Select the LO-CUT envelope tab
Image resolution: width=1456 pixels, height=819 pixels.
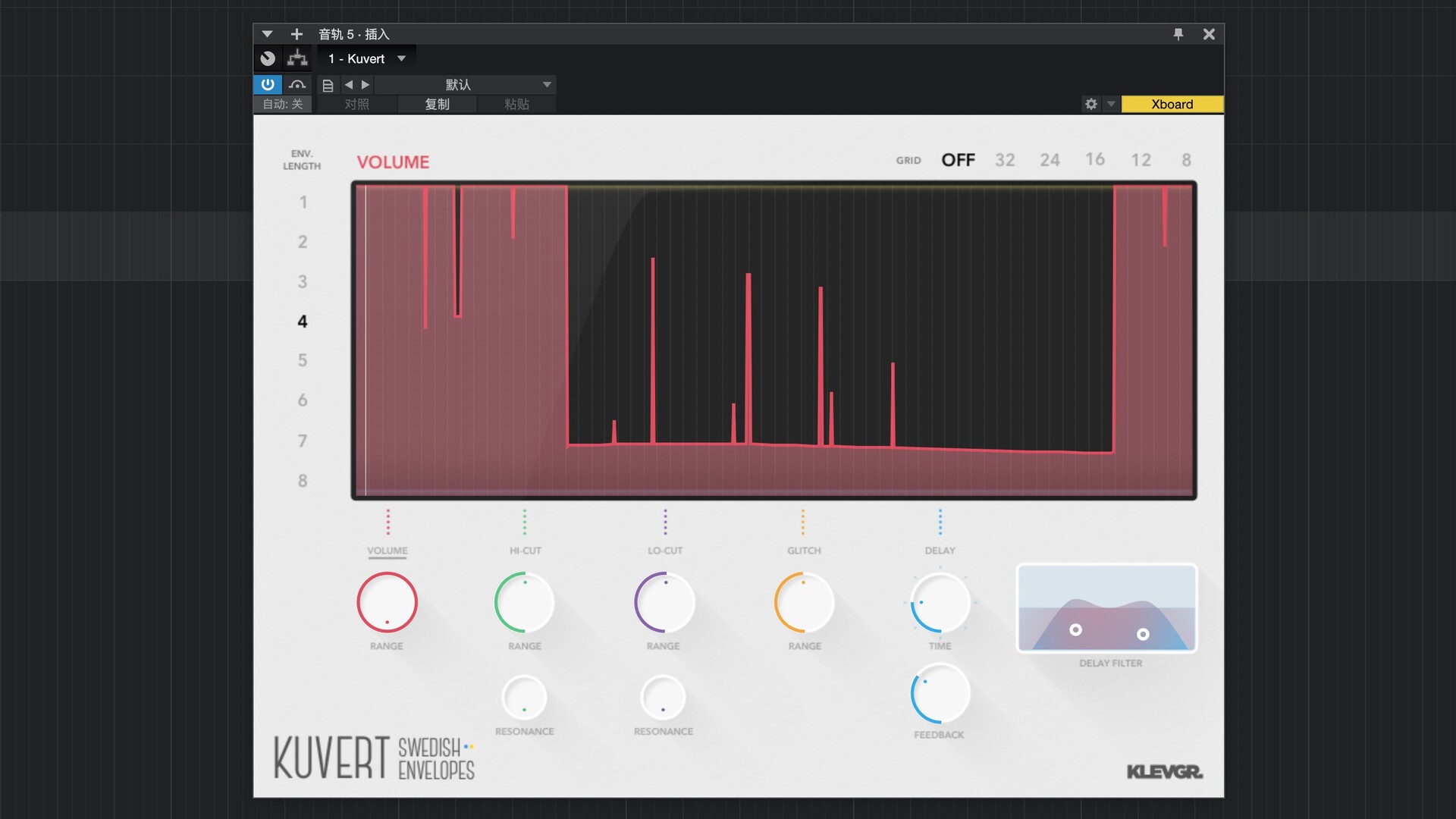click(x=665, y=551)
